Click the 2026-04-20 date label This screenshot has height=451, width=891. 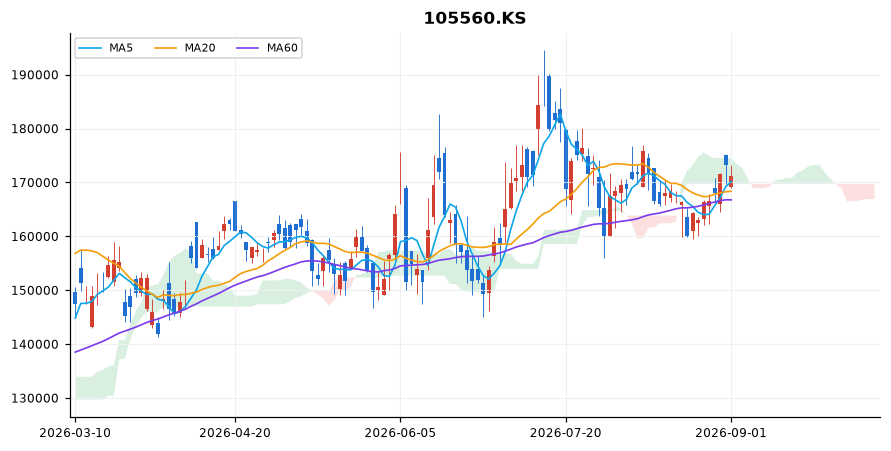(x=235, y=433)
